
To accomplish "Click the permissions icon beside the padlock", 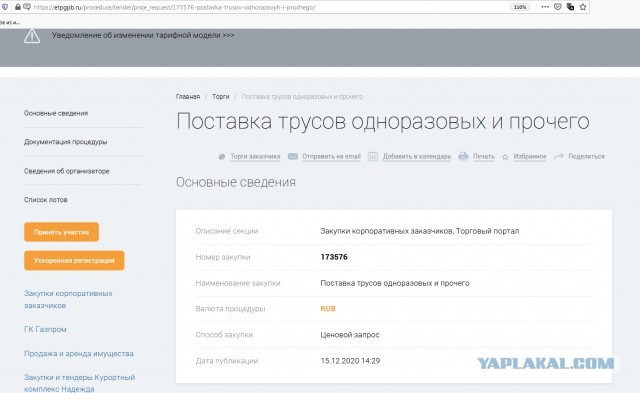I will pyautogui.click(x=27, y=7).
